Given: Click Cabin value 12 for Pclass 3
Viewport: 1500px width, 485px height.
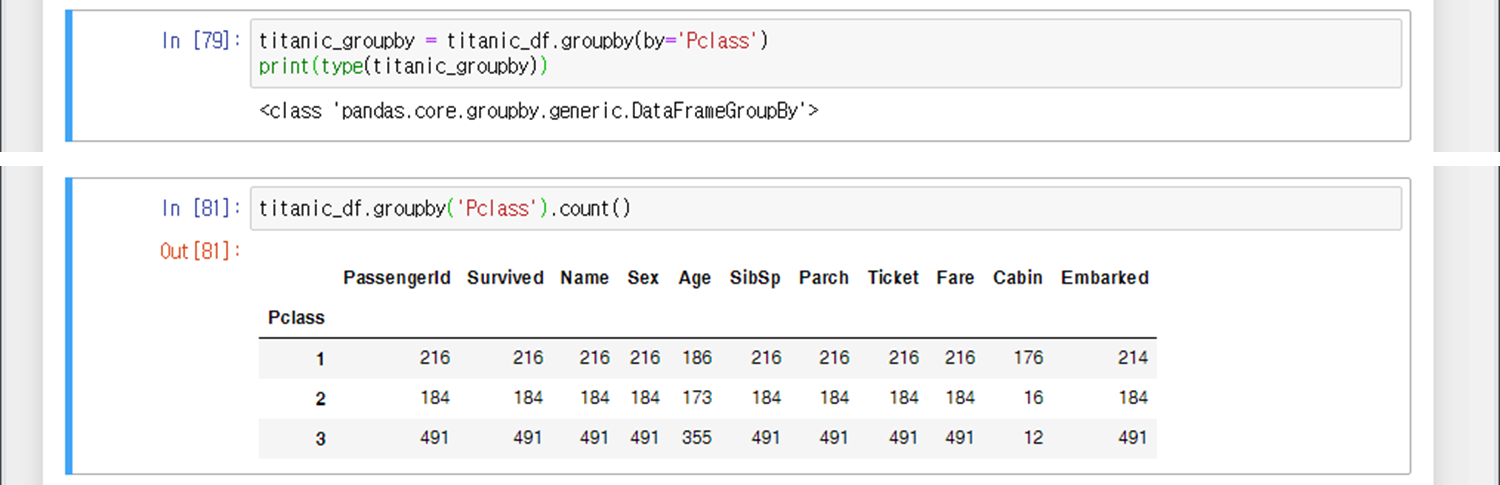Looking at the screenshot, I should pos(1033,438).
